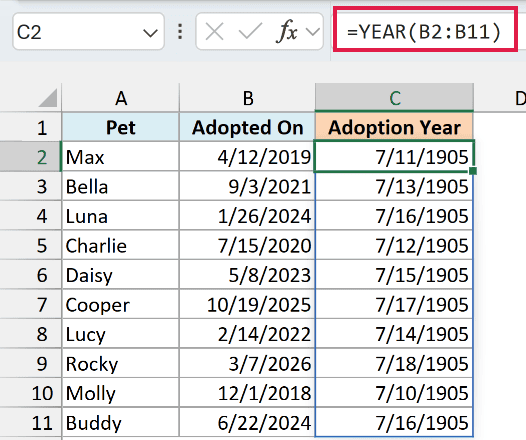Viewport: 526px width, 440px height.
Task: Click the date cell 7/15/2020
Action: tap(248, 245)
